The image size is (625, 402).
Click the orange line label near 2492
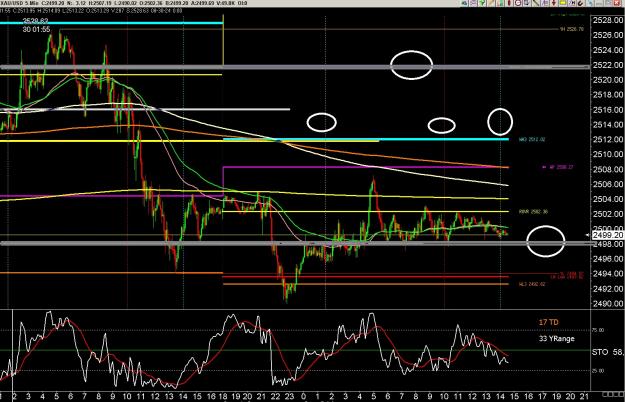(x=532, y=284)
